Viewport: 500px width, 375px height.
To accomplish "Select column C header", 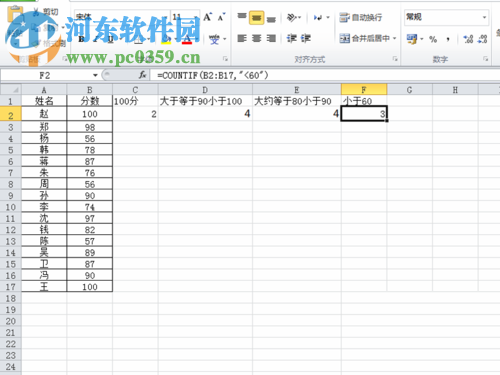I will click(x=135, y=90).
